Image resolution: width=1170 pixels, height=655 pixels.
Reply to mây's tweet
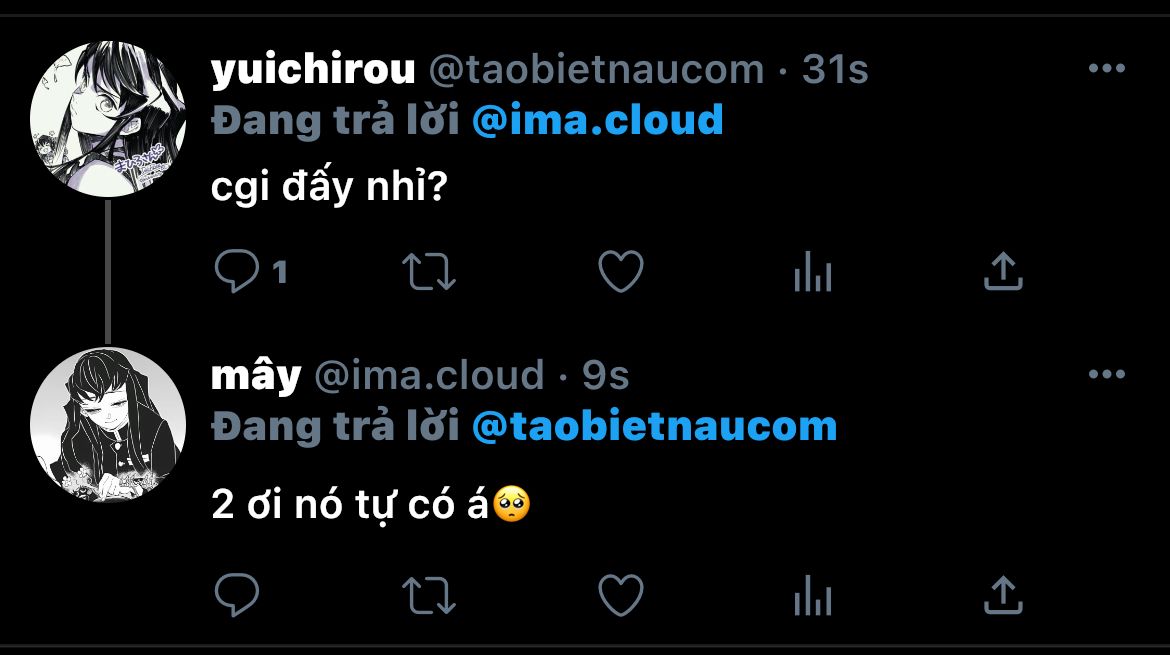(x=237, y=596)
